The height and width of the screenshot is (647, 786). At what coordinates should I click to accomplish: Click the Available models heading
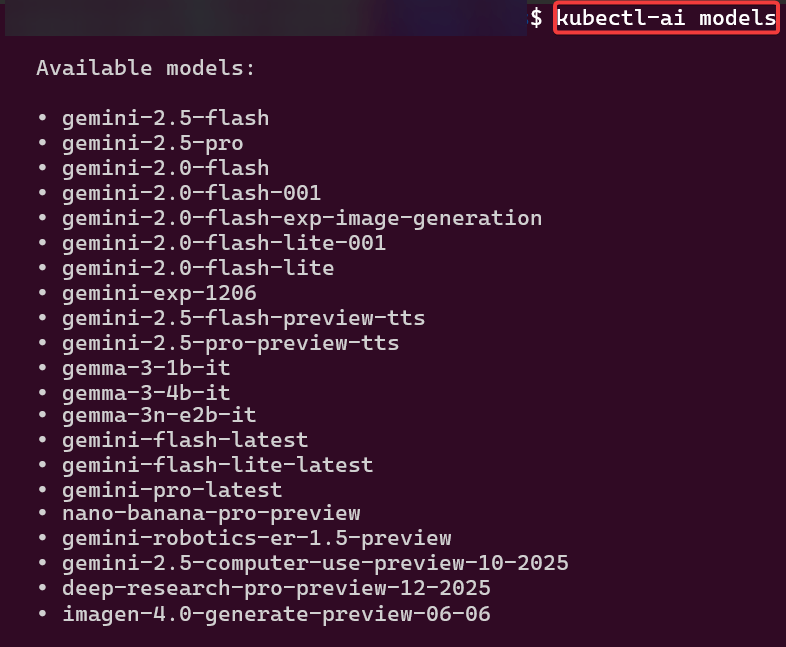[x=146, y=69]
